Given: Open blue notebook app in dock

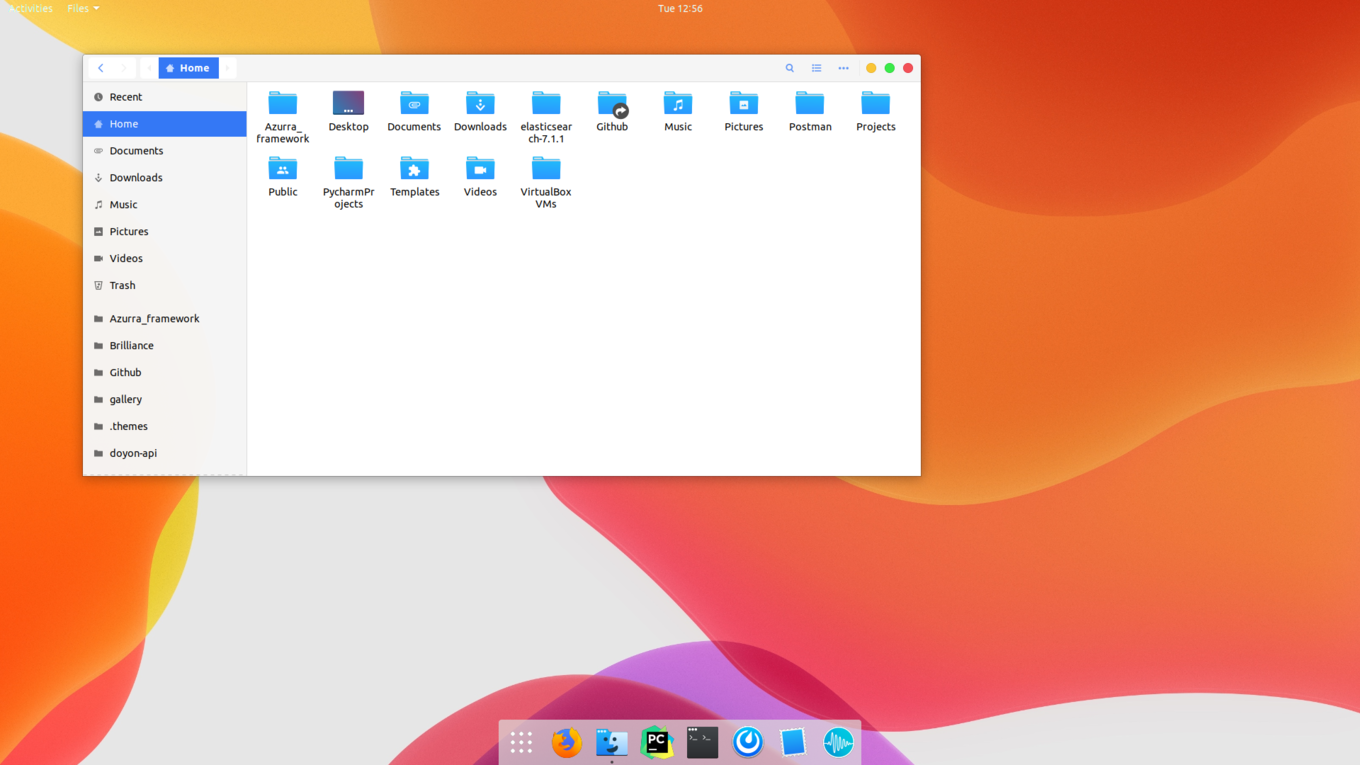Looking at the screenshot, I should tap(793, 742).
